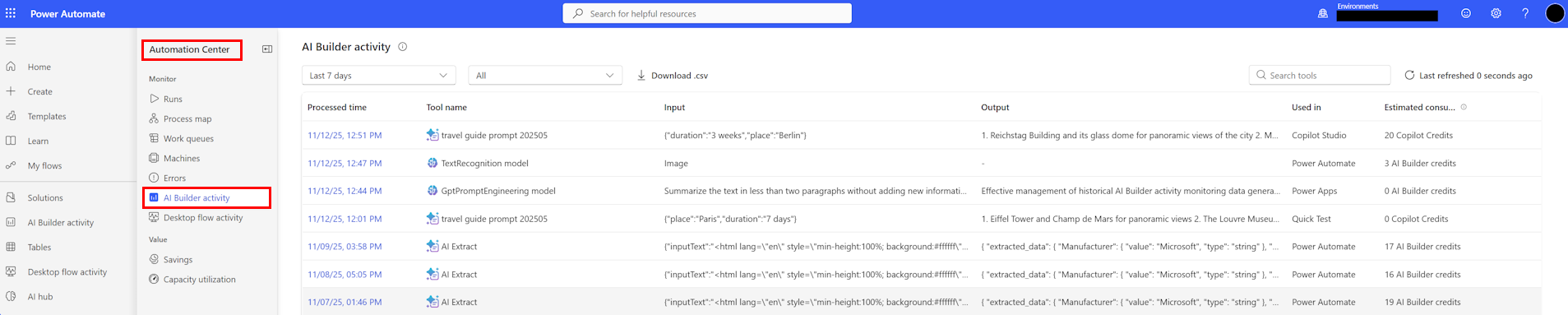Click the Input column header
The width and height of the screenshot is (1568, 315).
674,107
